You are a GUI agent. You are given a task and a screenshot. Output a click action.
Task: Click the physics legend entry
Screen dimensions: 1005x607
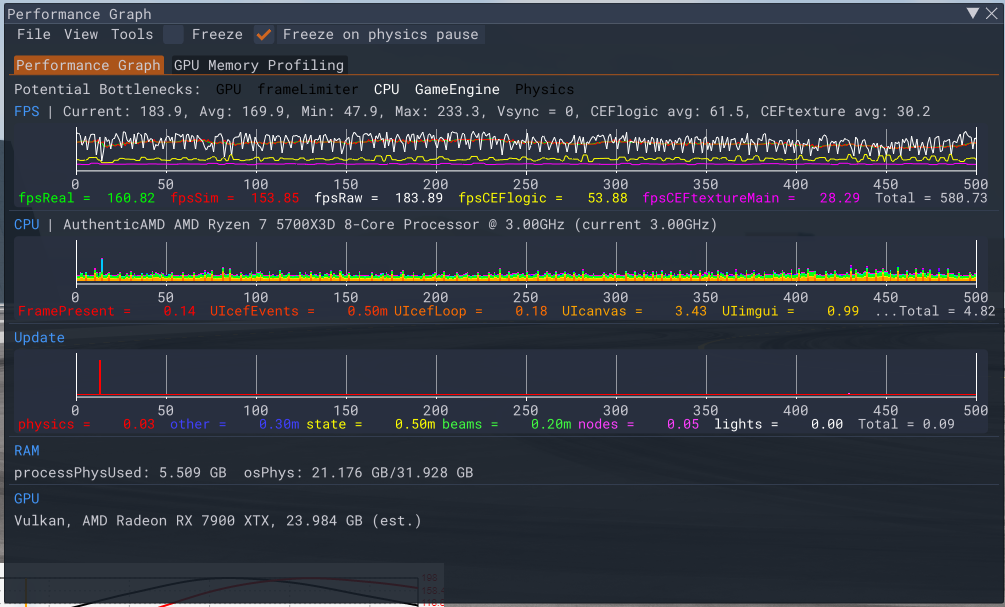[x=87, y=424]
